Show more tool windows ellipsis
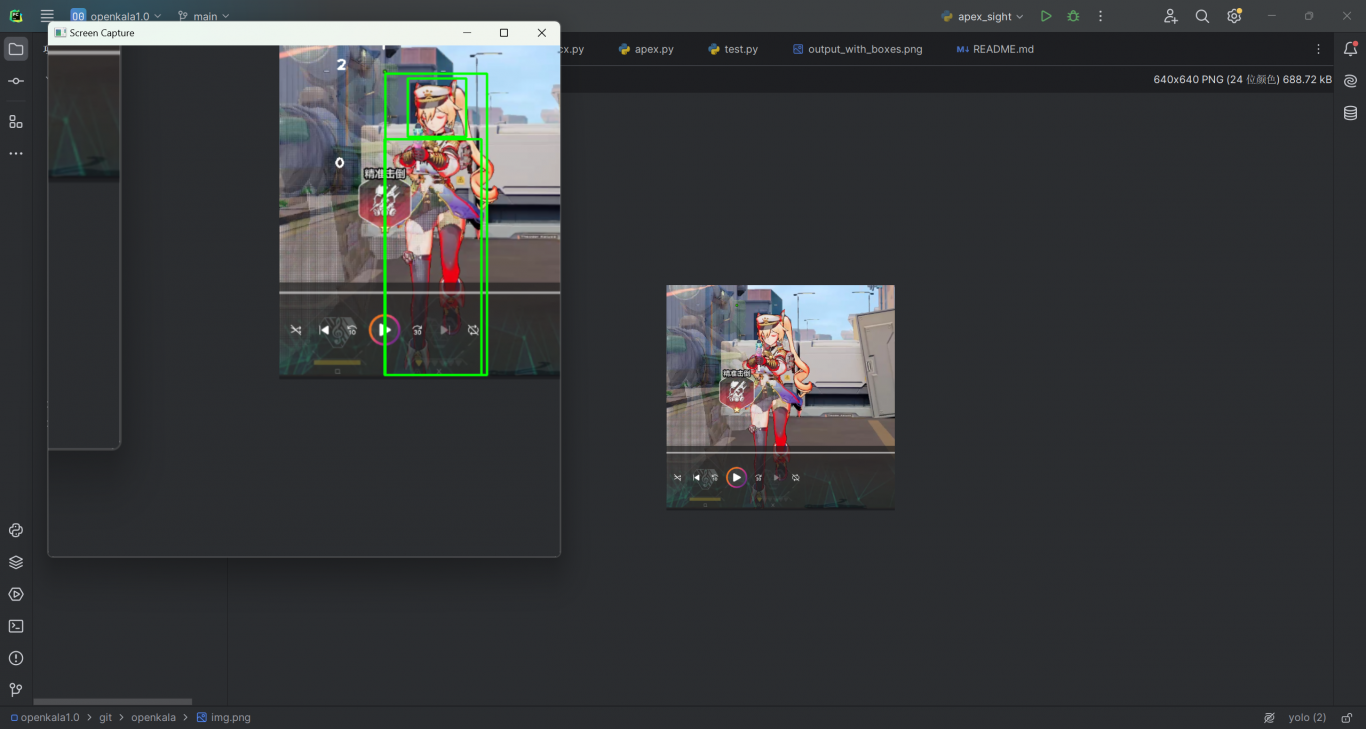This screenshot has height=729, width=1366. coord(16,154)
